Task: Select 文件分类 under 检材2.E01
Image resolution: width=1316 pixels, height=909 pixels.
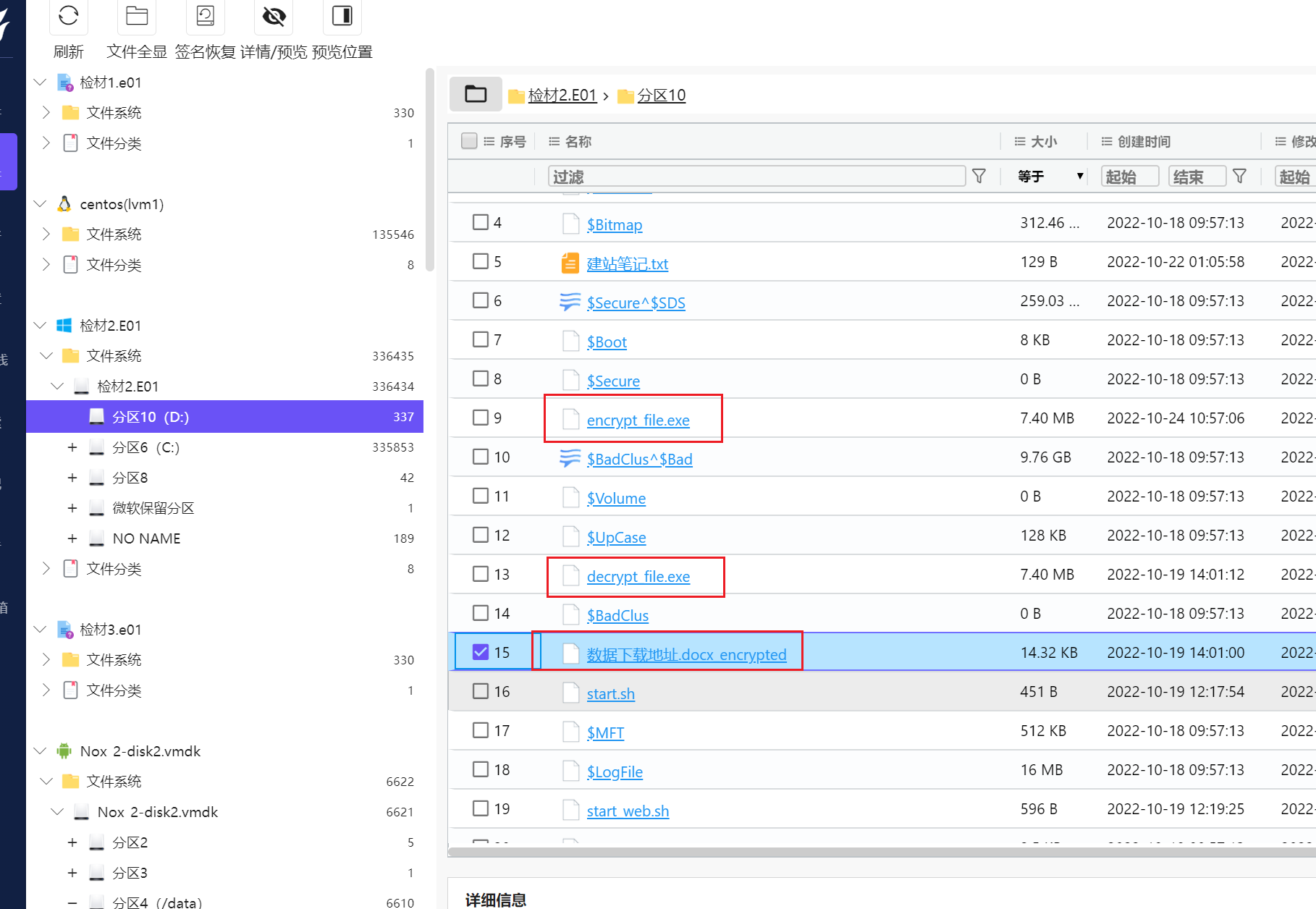Action: pyautogui.click(x=114, y=569)
